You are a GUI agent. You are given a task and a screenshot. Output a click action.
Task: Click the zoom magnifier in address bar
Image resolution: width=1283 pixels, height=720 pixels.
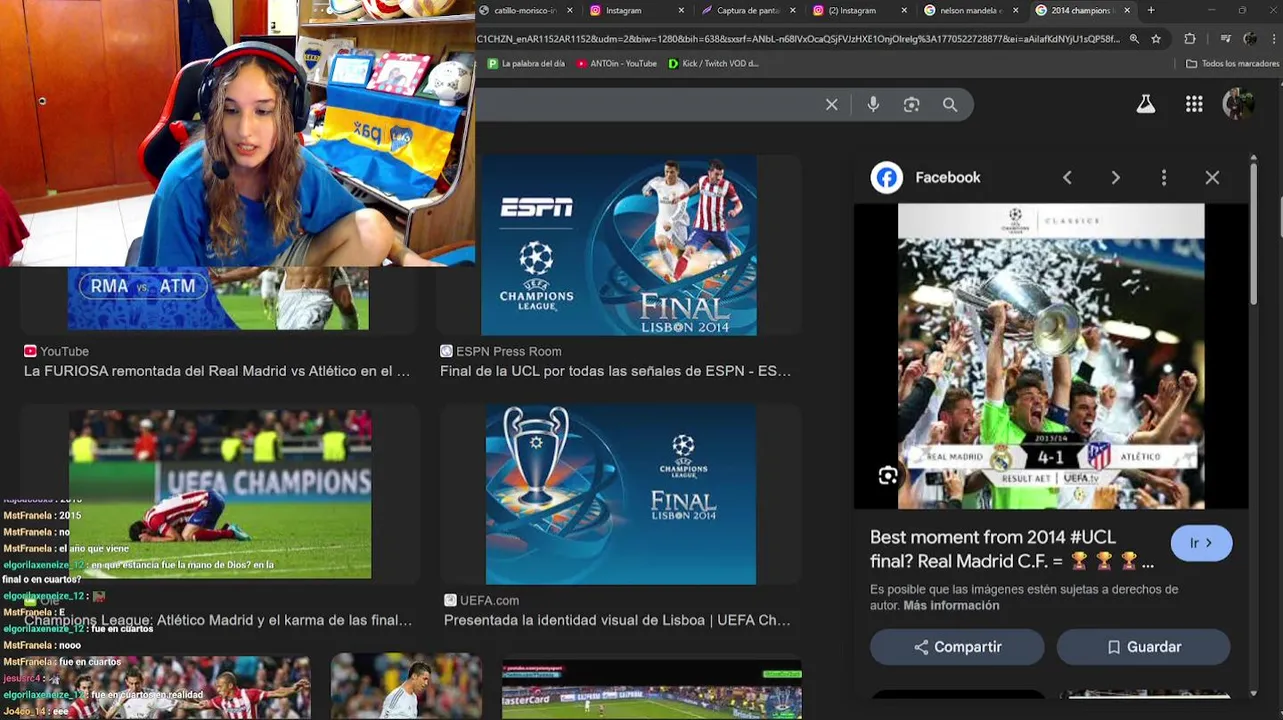[x=1134, y=39]
